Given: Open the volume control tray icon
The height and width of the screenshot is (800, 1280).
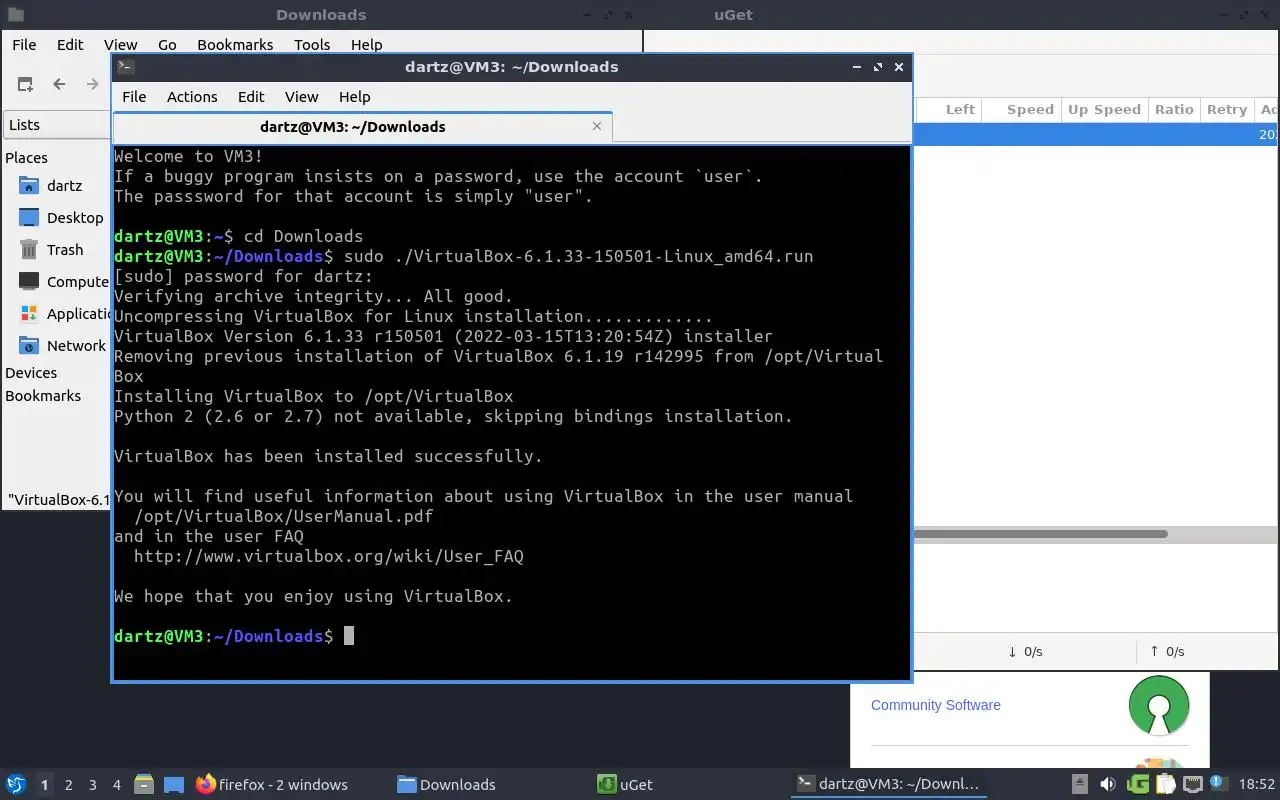Looking at the screenshot, I should pos(1108,785).
